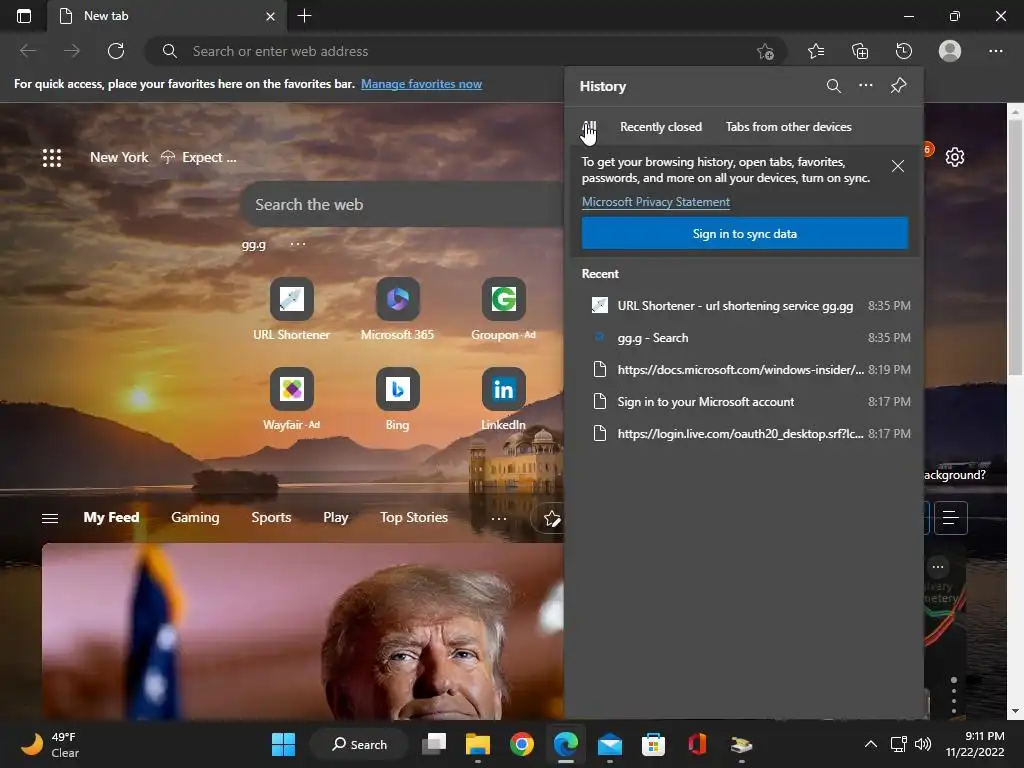Open the 6 notifications badge
1024x768 pixels.
pos(927,150)
